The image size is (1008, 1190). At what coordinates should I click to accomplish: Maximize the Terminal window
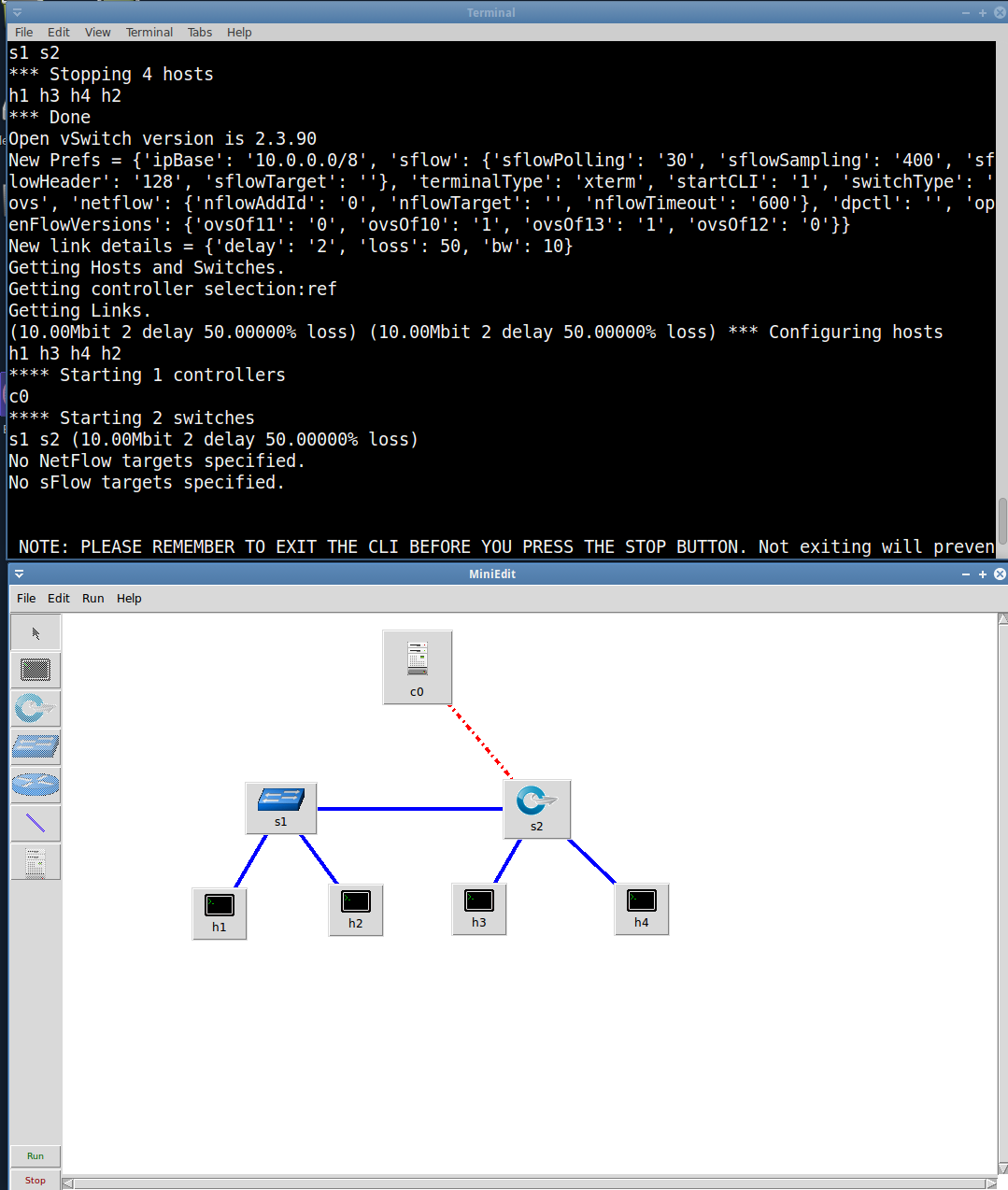pyautogui.click(x=983, y=12)
